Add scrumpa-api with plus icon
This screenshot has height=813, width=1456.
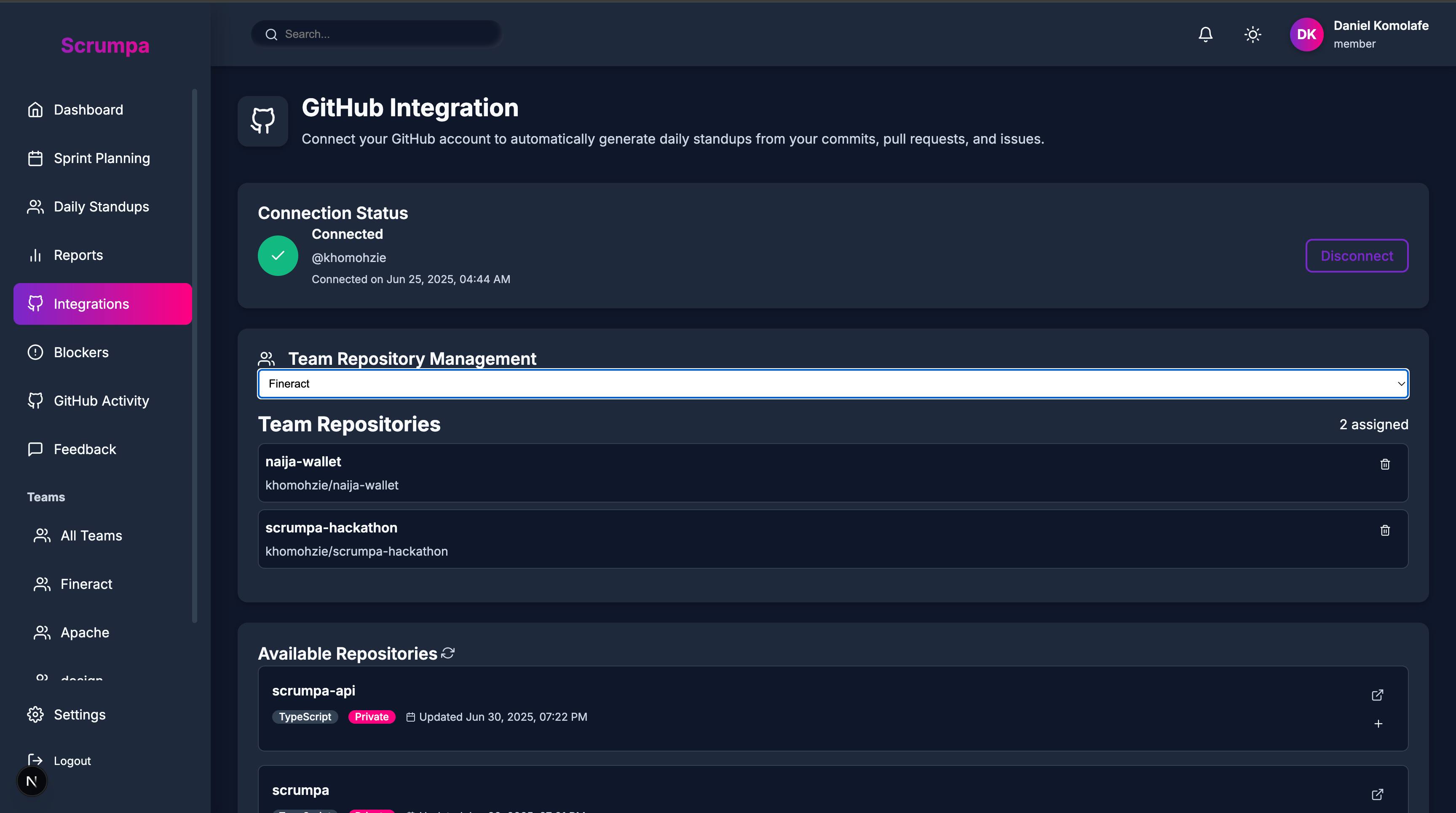pyautogui.click(x=1378, y=724)
